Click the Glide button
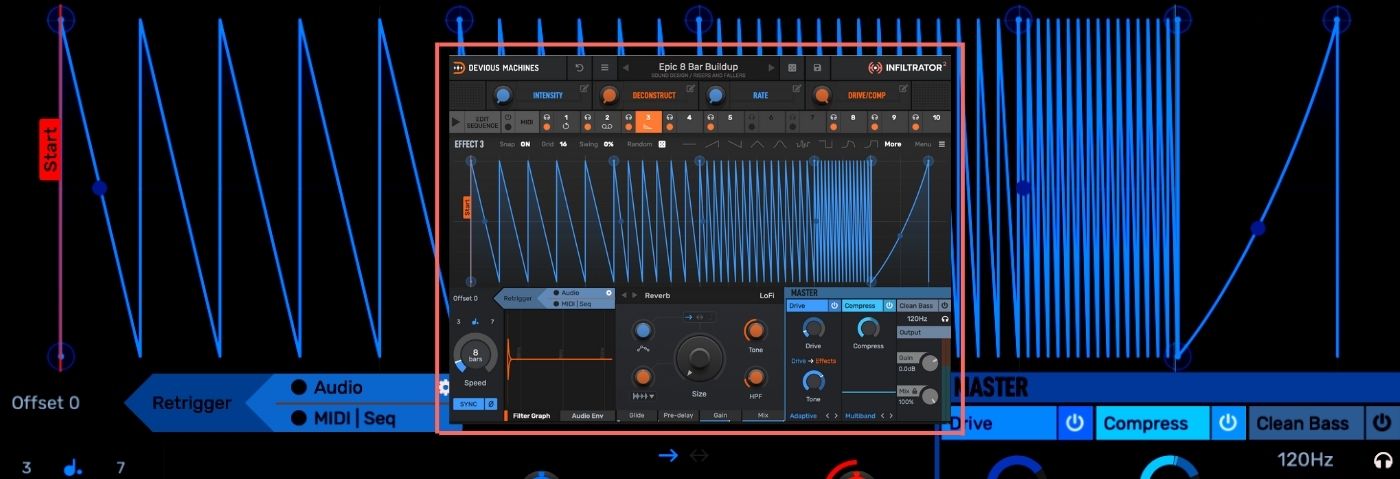Screen dimensions: 1400x479 tap(637, 415)
